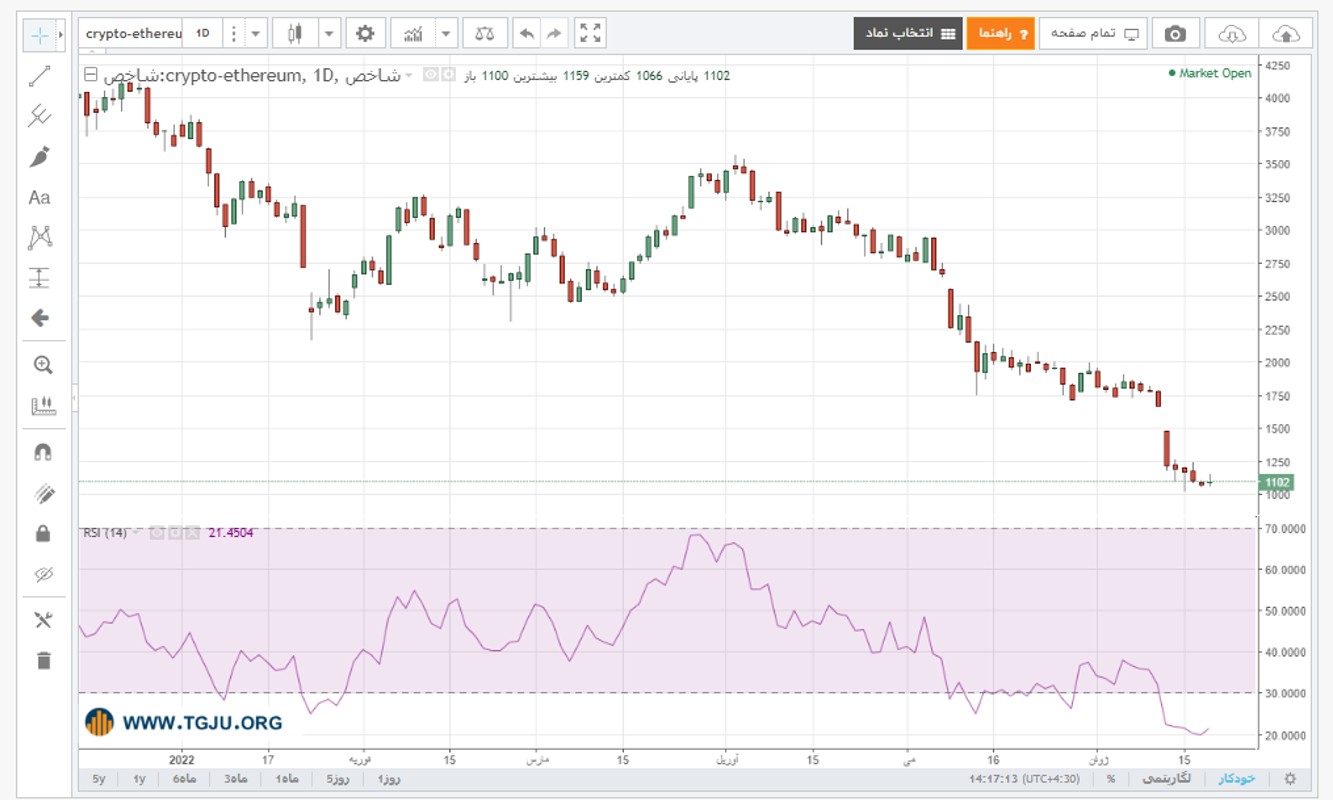Toggle magnet mode snapping
This screenshot has height=800, width=1333.
pyautogui.click(x=43, y=452)
